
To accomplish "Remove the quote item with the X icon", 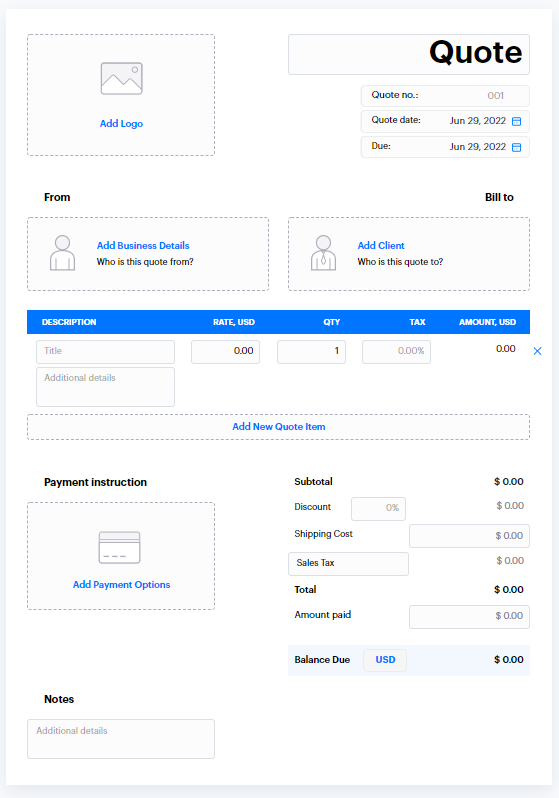I will click(x=537, y=351).
